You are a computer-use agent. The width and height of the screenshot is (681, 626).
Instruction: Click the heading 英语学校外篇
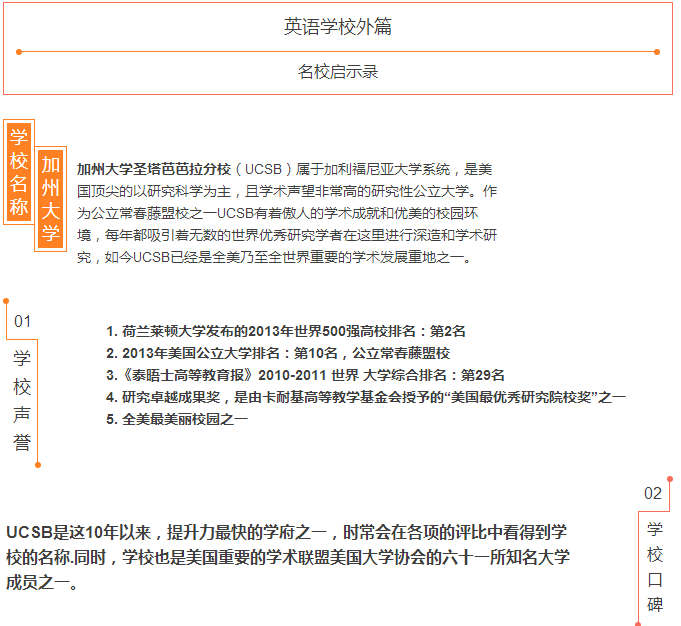[337, 26]
